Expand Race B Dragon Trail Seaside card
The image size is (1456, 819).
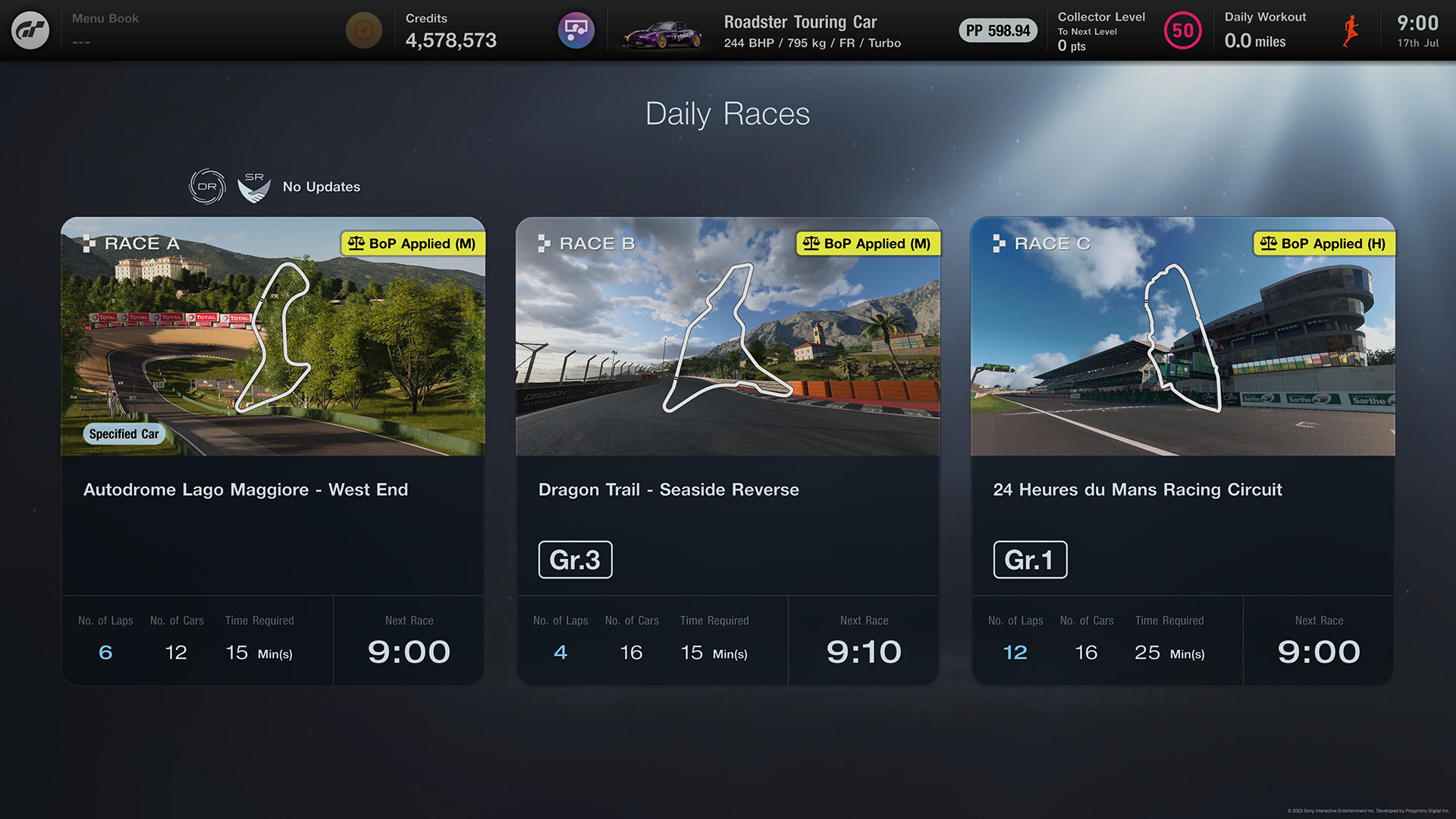728,451
